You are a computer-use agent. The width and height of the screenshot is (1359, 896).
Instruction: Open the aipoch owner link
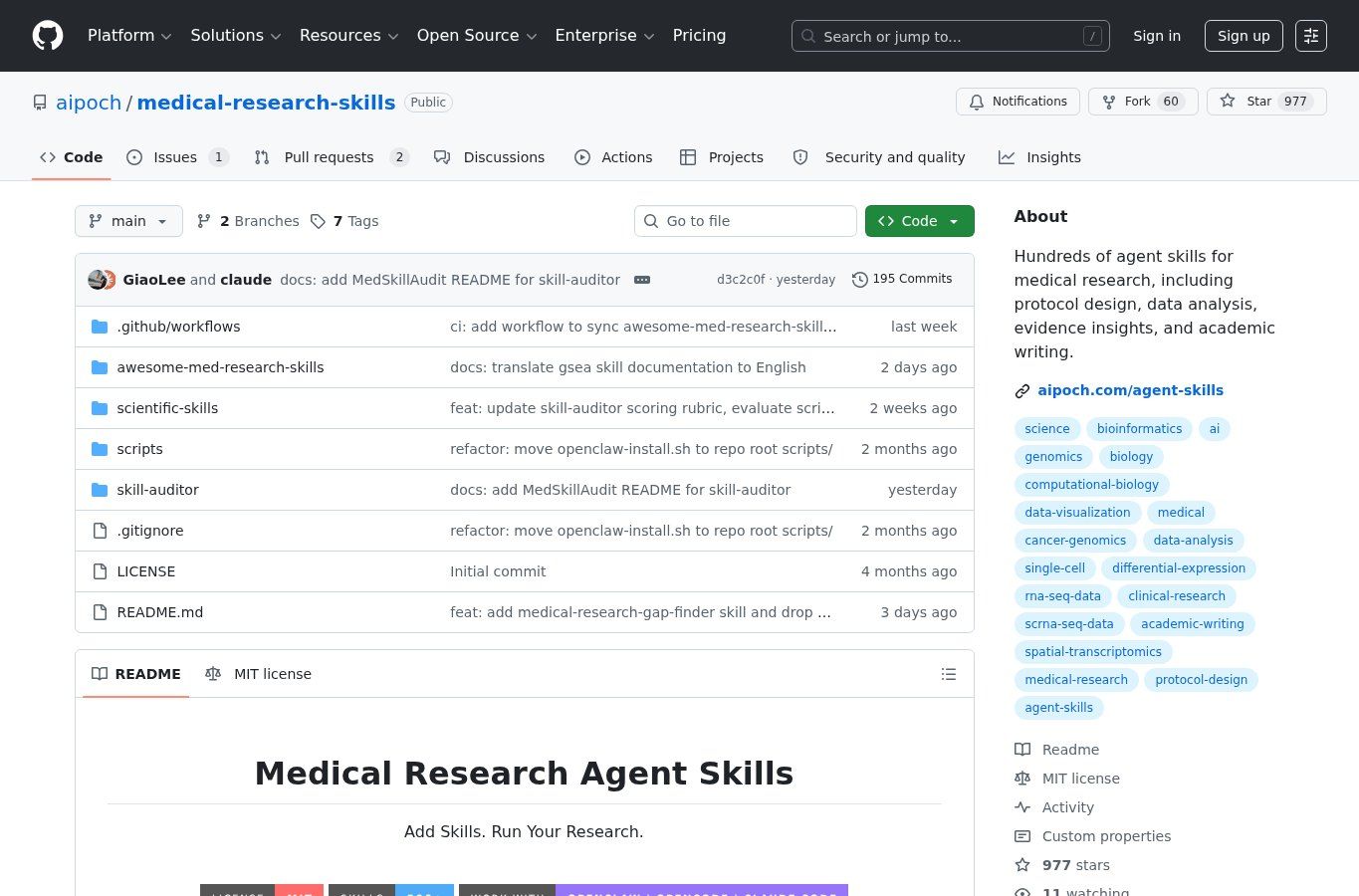[89, 103]
